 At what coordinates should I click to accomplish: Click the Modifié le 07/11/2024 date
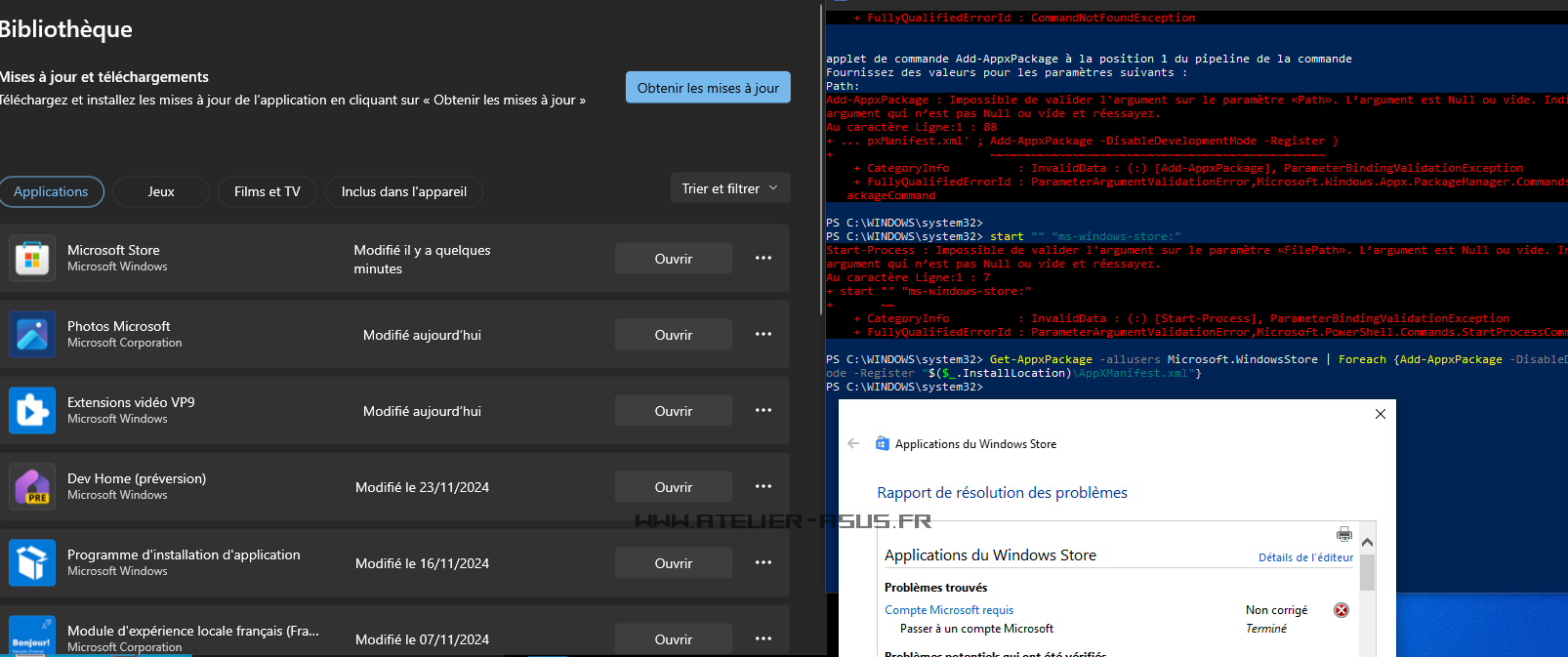click(422, 639)
